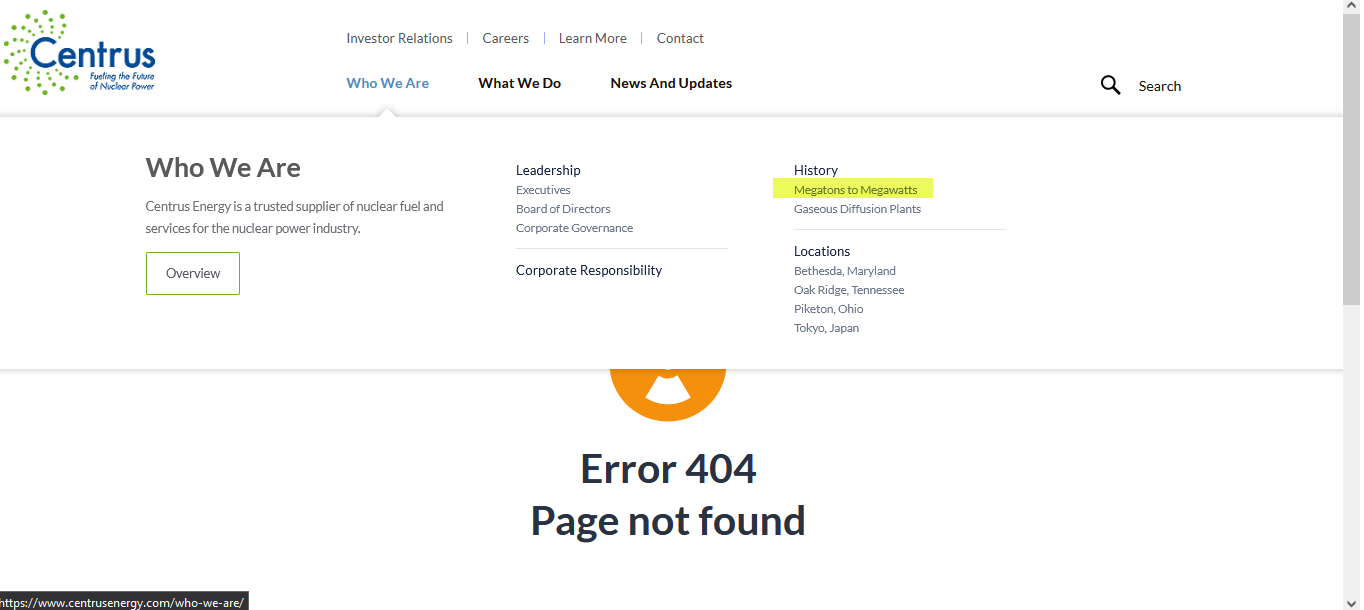Click the scrollbar down arrow

(1352, 601)
